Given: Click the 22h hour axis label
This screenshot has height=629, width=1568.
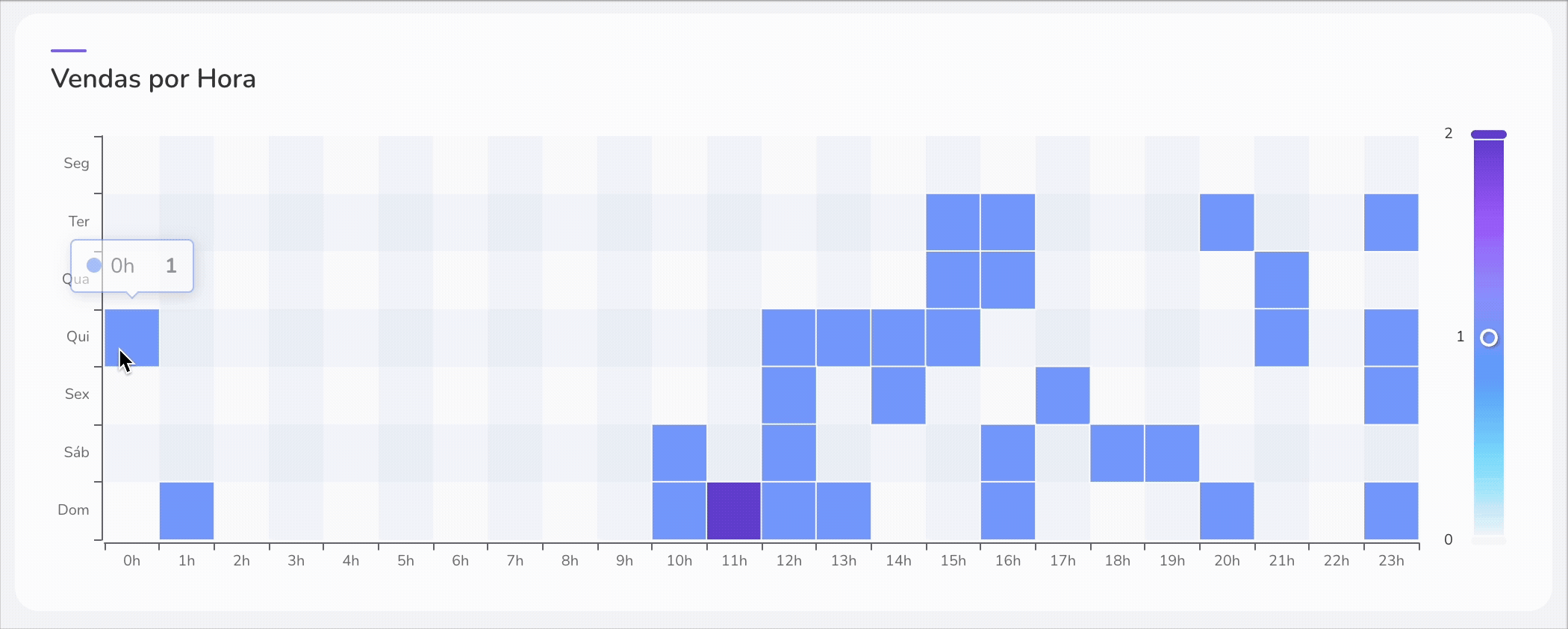Looking at the screenshot, I should [x=1337, y=561].
